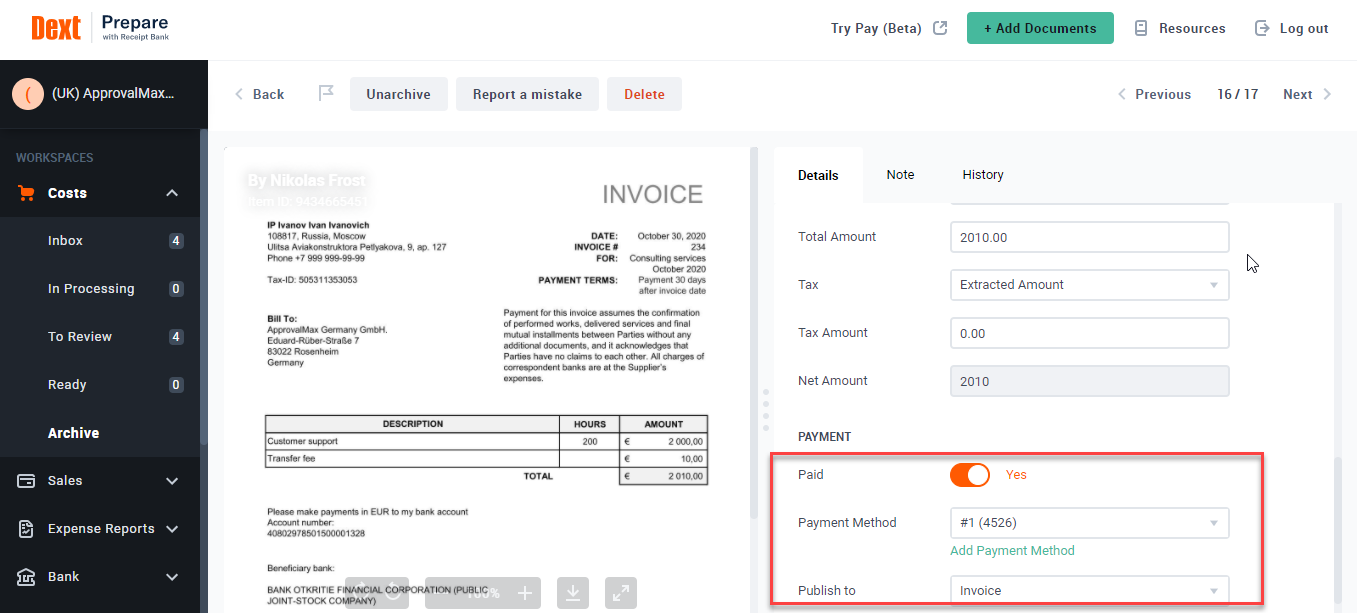The width and height of the screenshot is (1357, 613).
Task: Open the Ready folder
Action: (x=100, y=385)
